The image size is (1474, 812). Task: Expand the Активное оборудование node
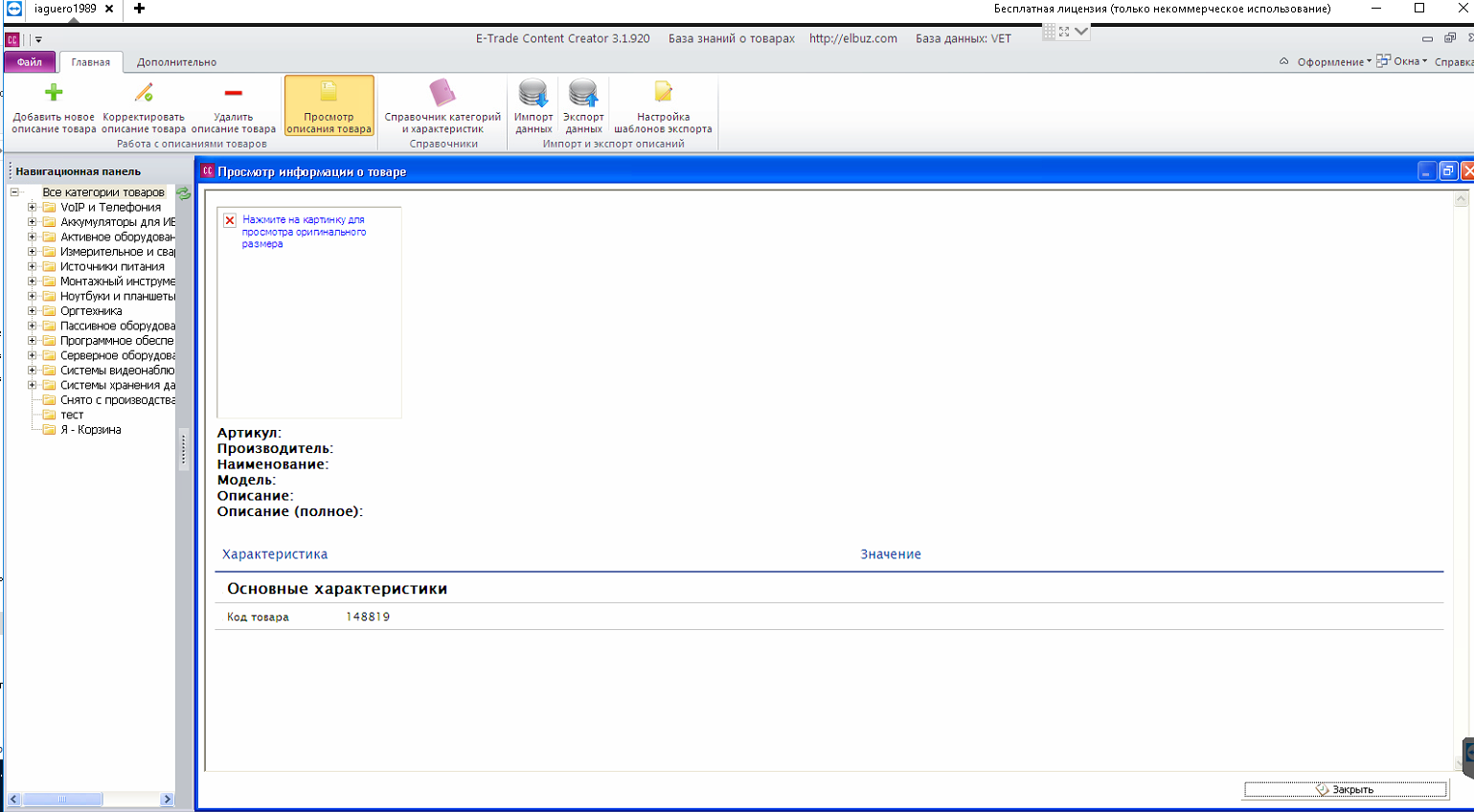tap(32, 237)
